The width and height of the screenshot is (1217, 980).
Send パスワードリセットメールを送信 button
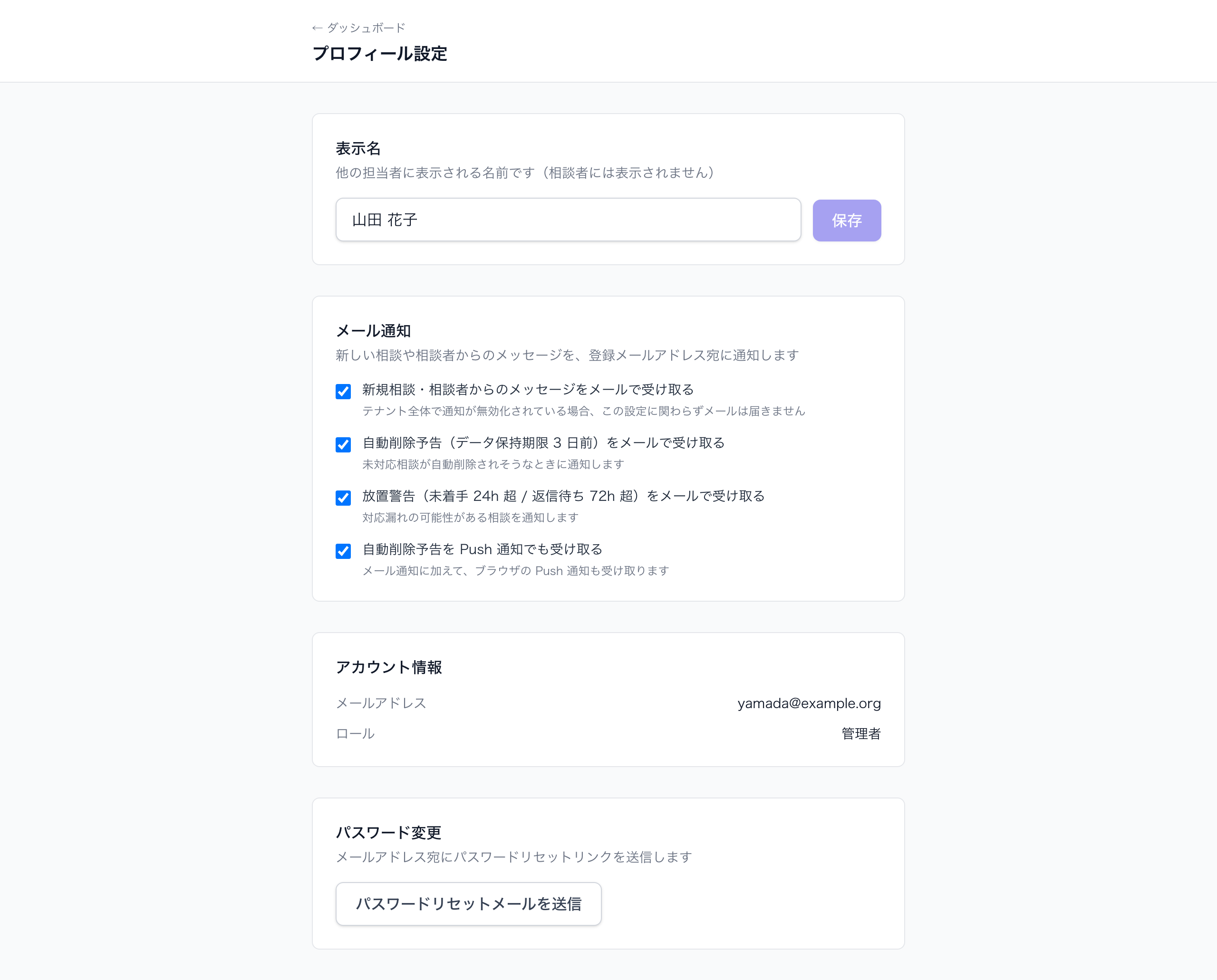pos(468,904)
